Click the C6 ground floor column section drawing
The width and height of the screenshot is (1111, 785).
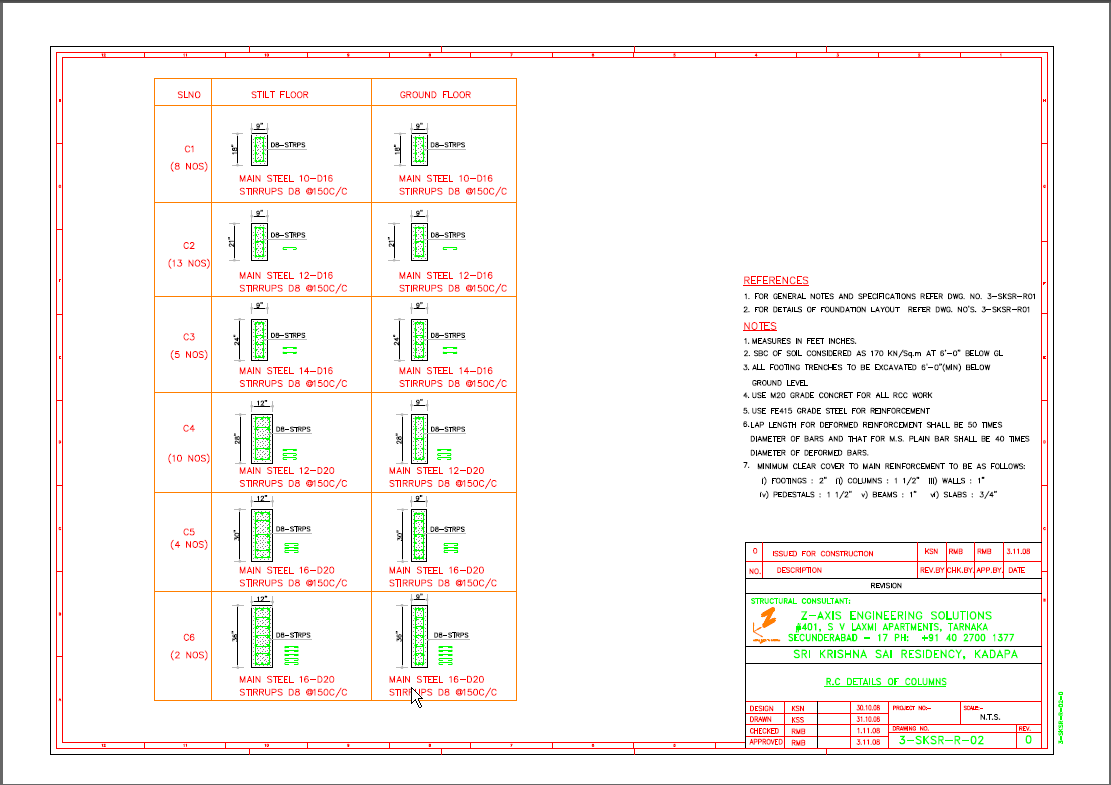pyautogui.click(x=419, y=636)
